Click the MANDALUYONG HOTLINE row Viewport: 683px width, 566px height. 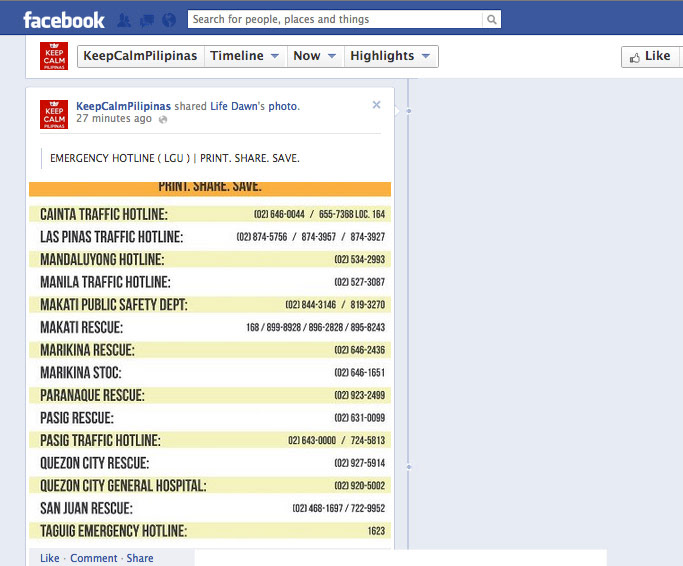(210, 259)
